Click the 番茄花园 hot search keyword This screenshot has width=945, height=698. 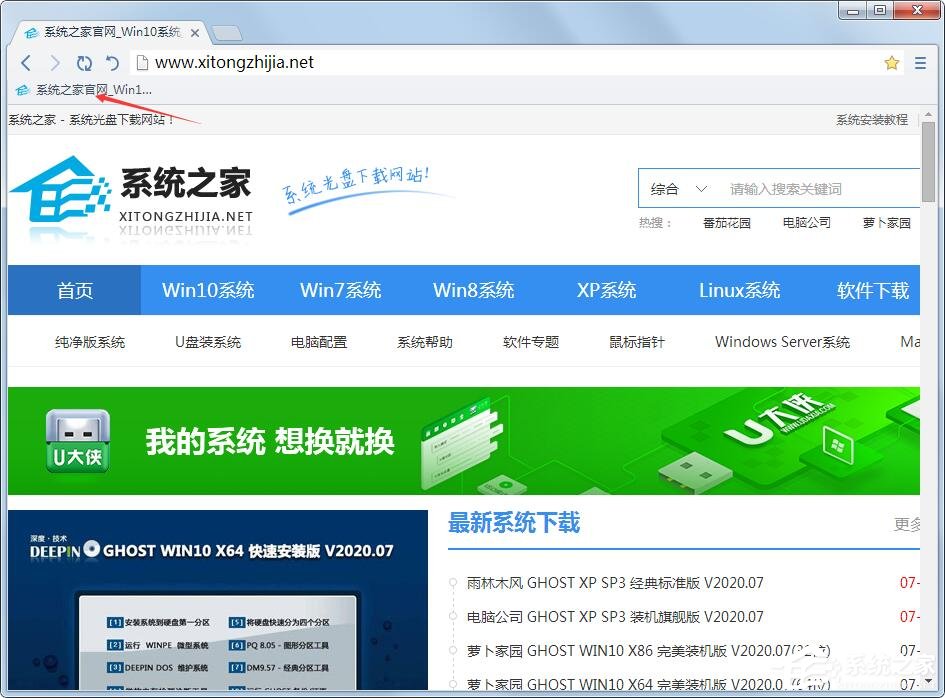click(727, 222)
